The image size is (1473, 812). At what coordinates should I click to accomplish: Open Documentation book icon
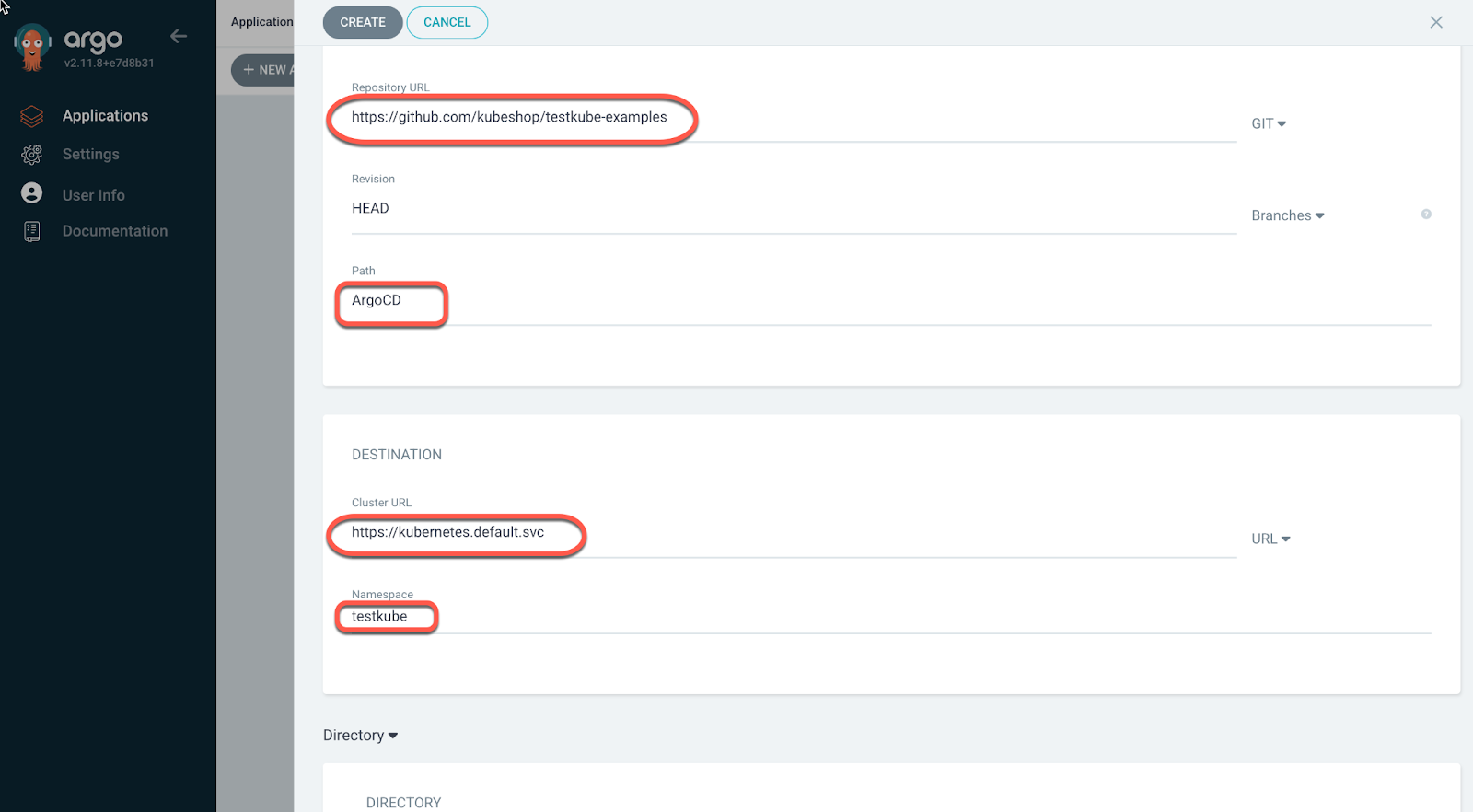[x=32, y=231]
